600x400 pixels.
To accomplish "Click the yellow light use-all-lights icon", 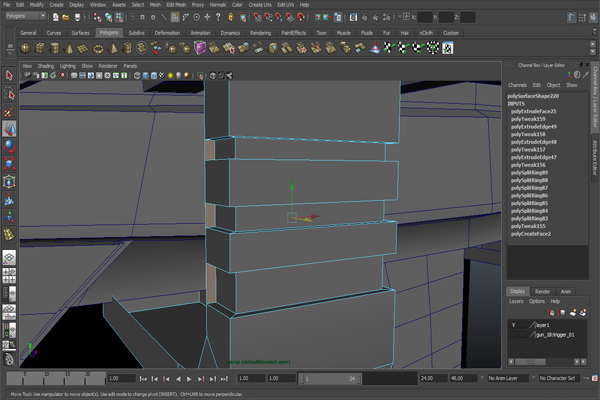I will coord(170,76).
